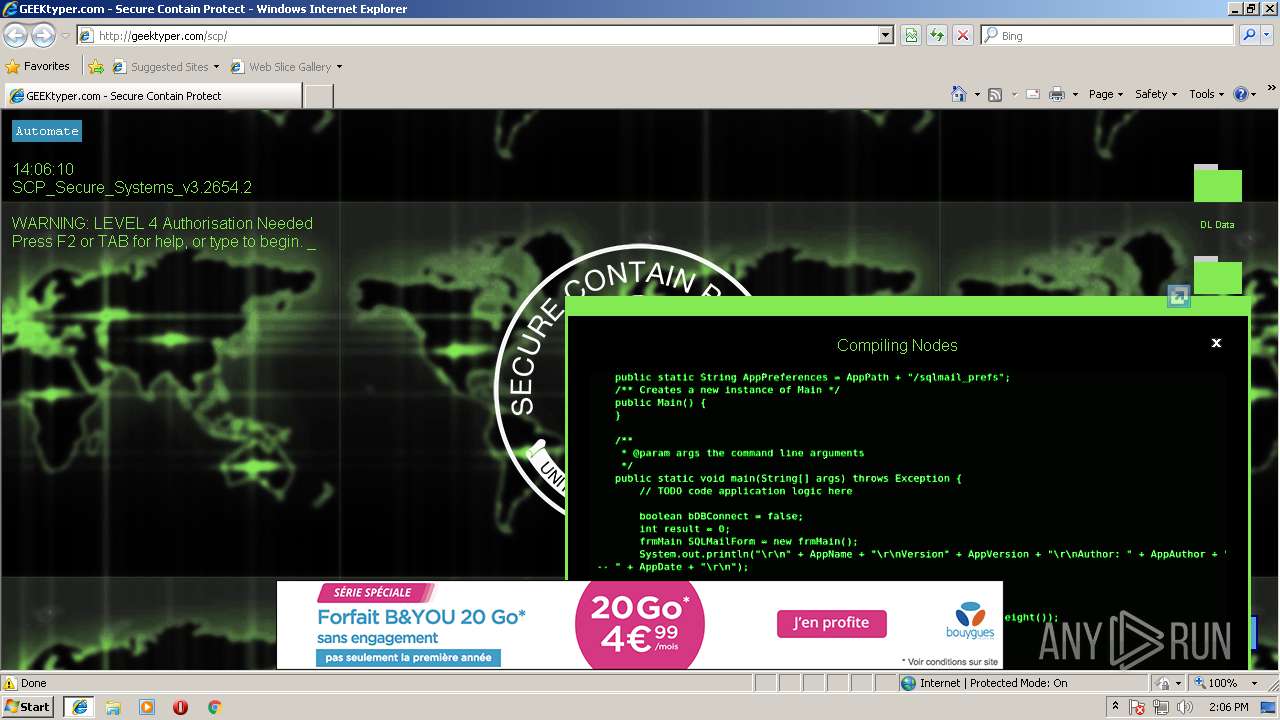This screenshot has width=1280, height=720.
Task: Click SCP_Secure_Systems_v3.2654.2 text
Action: coord(132,187)
